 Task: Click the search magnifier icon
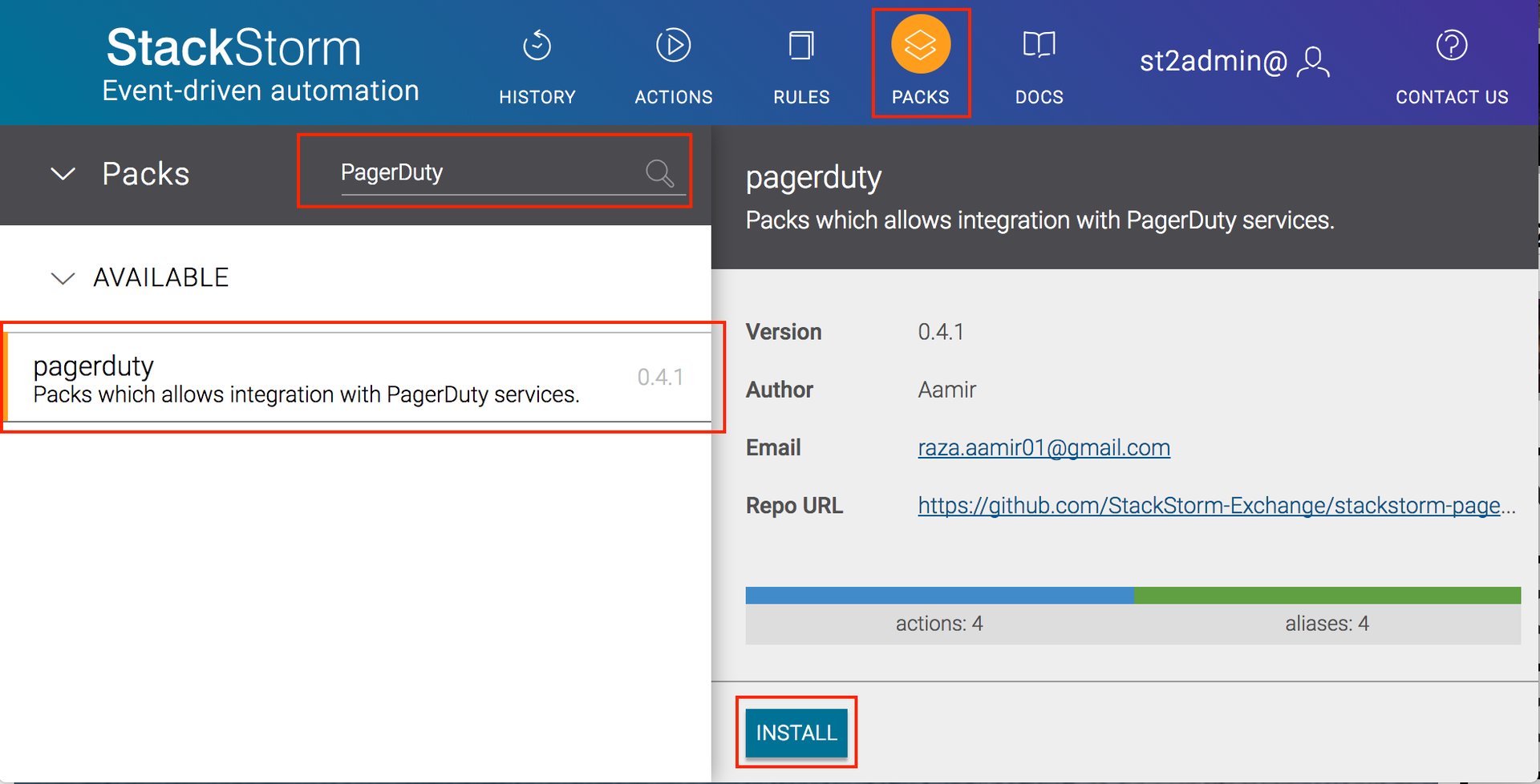(659, 173)
